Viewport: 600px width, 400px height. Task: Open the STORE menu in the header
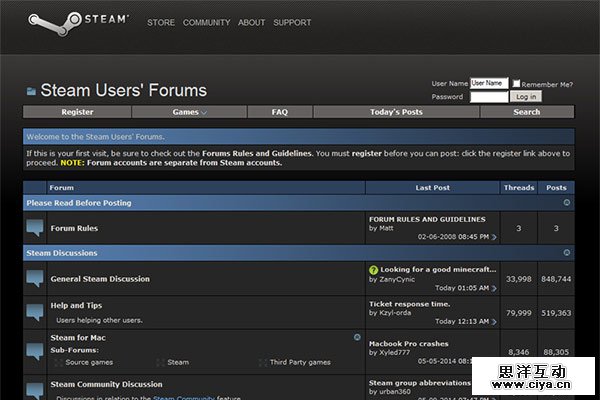(x=161, y=22)
